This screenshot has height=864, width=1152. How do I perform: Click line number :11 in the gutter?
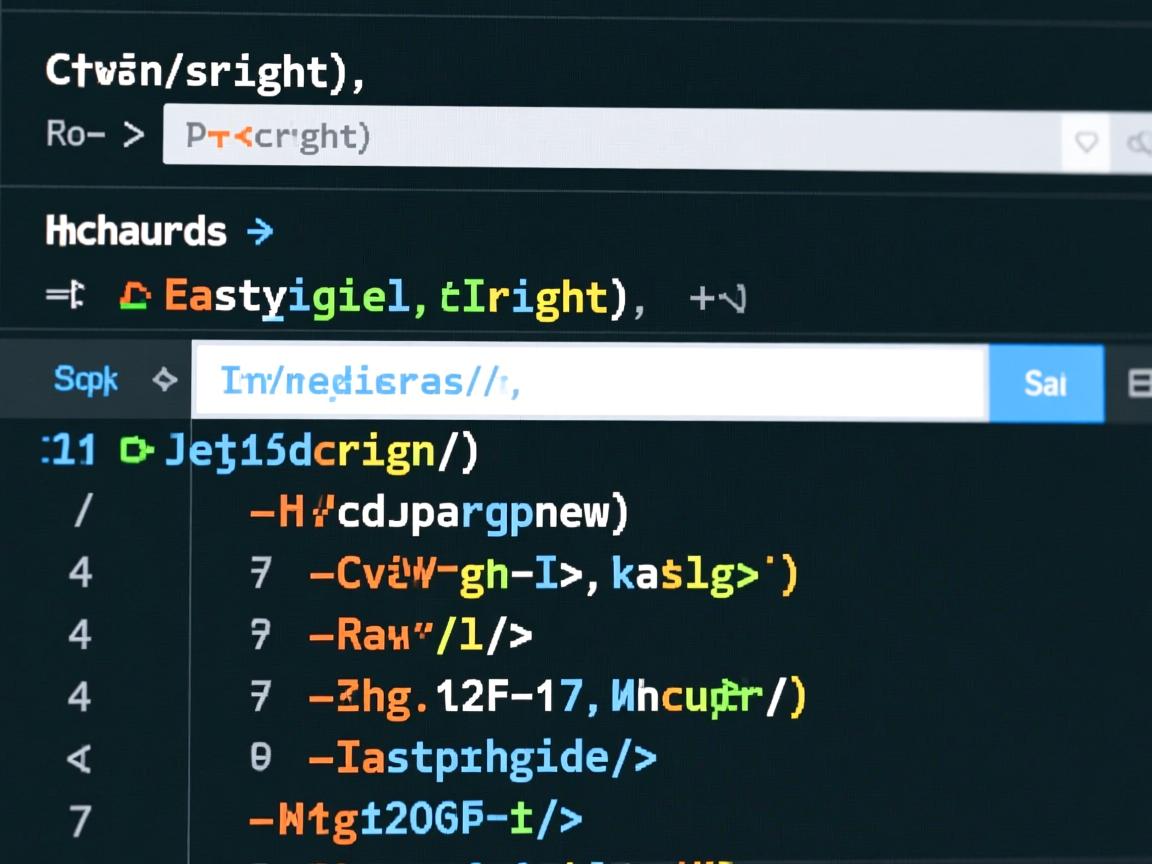coord(69,451)
